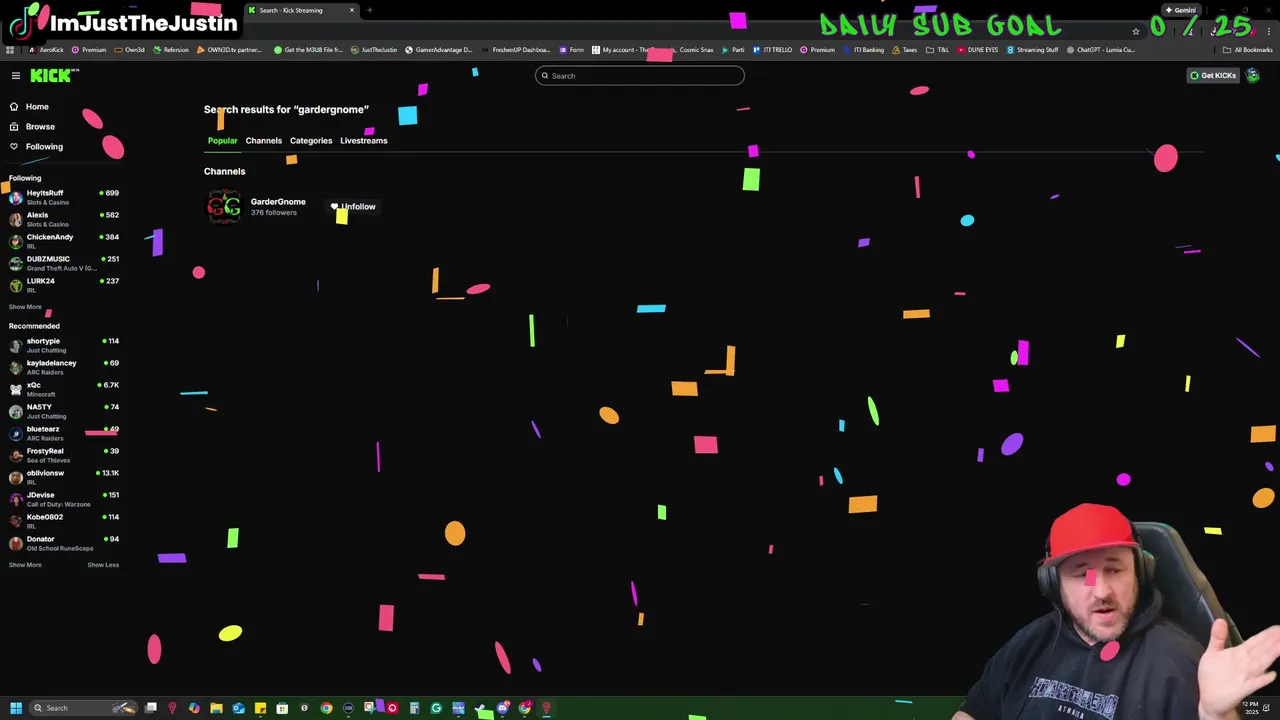The width and height of the screenshot is (1280, 720).
Task: Open the user avatar menu
Action: 1253,76
